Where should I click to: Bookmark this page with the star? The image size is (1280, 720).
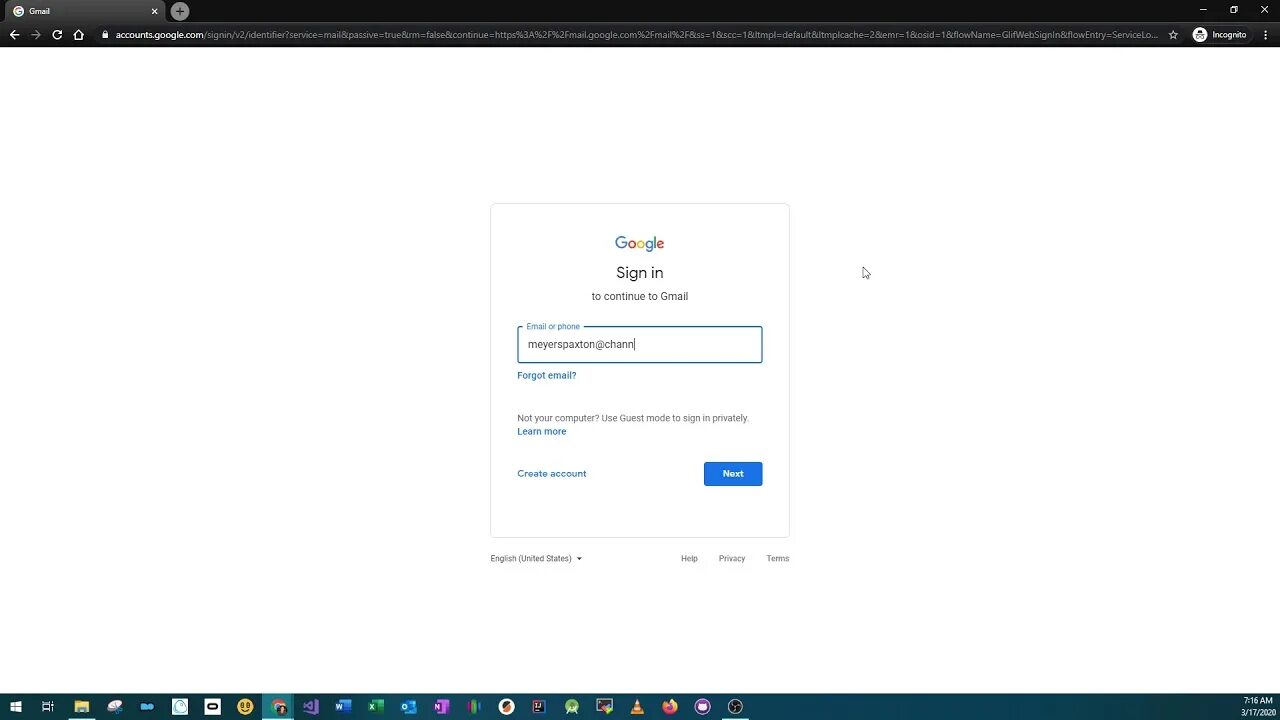(x=1173, y=34)
